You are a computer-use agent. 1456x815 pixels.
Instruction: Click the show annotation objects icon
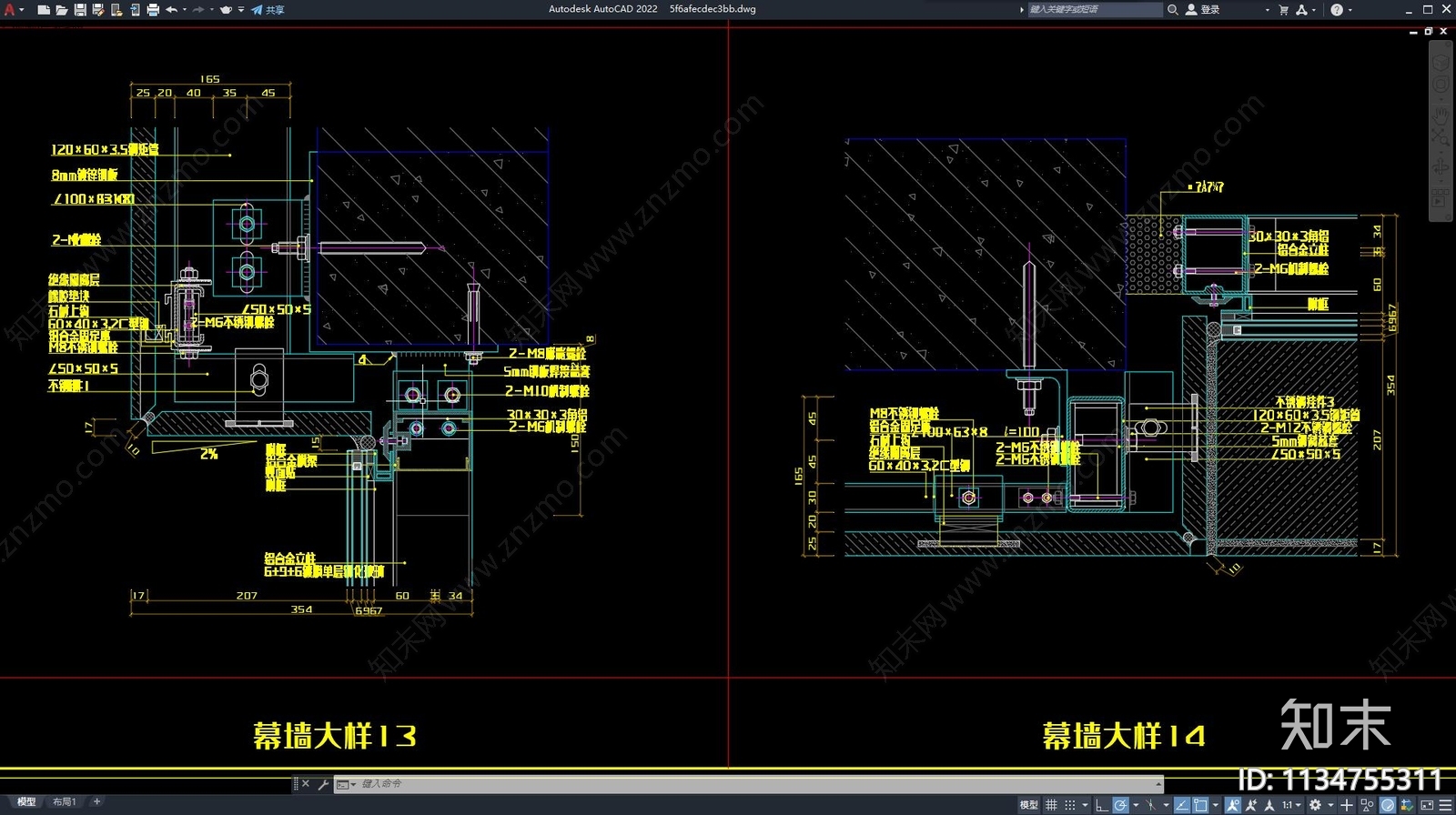tap(1233, 805)
